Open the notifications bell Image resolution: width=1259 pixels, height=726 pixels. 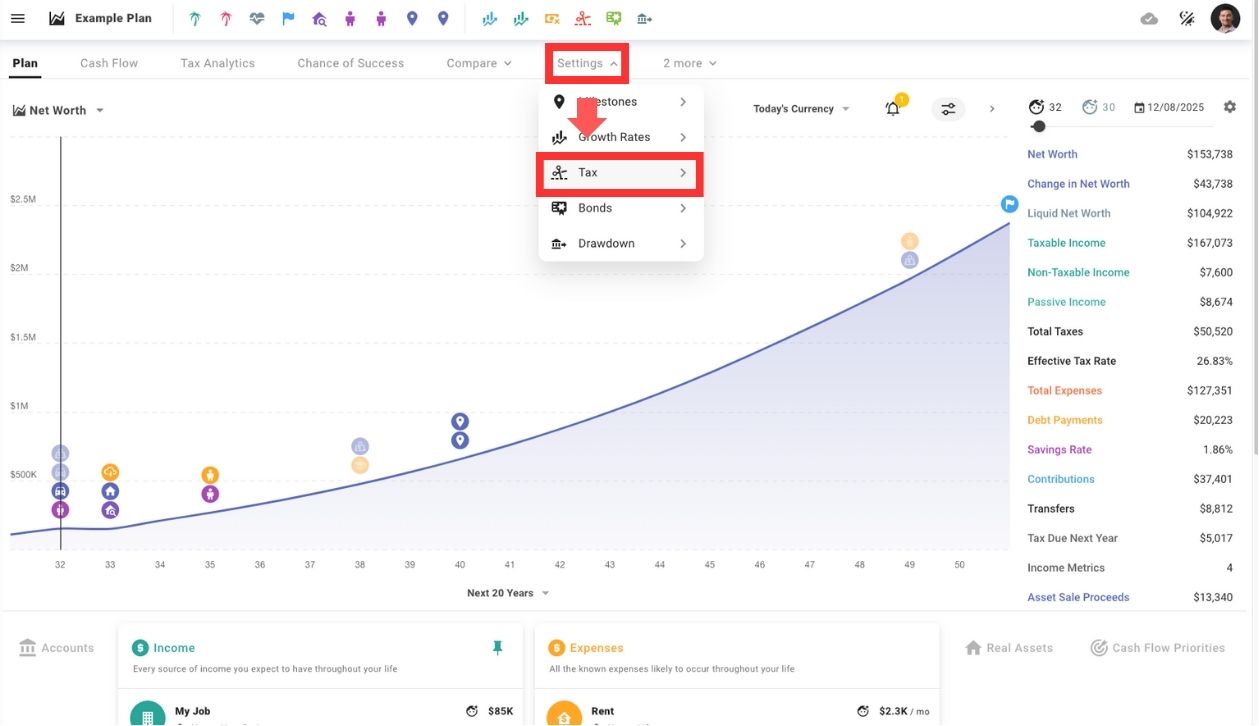click(x=893, y=108)
